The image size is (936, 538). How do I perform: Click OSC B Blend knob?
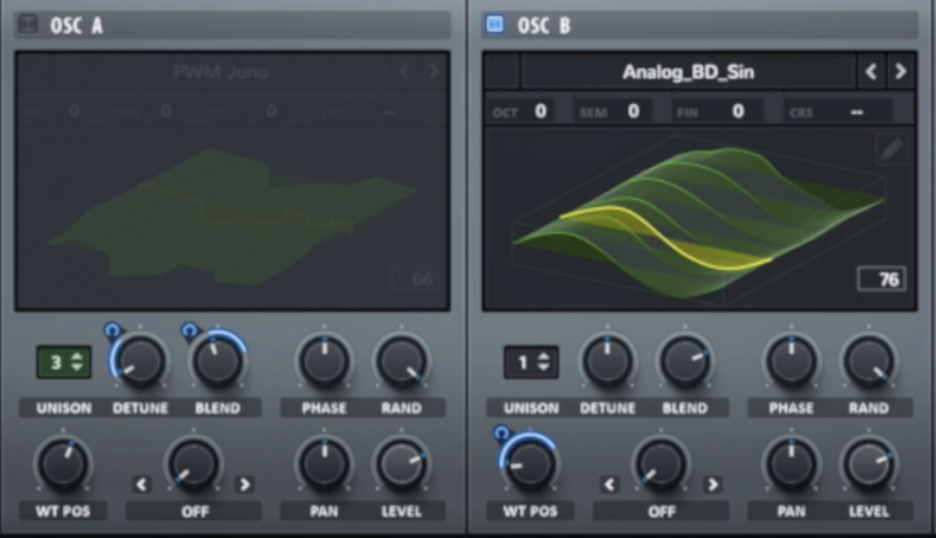[685, 362]
